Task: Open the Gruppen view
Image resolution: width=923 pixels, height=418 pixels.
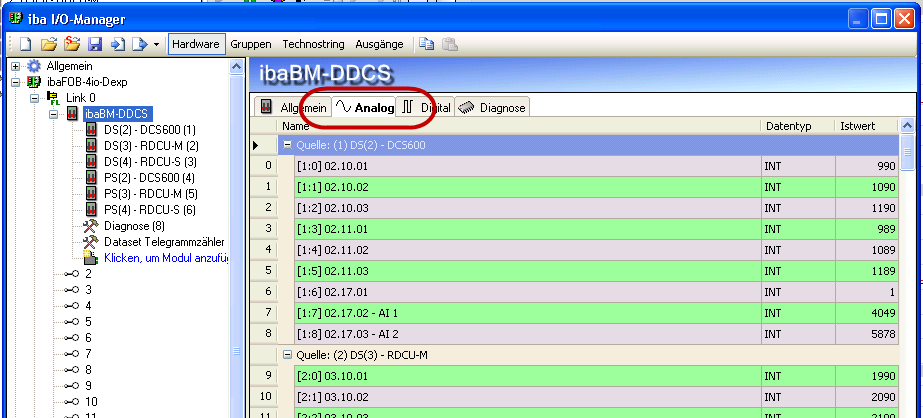Action: [x=251, y=44]
